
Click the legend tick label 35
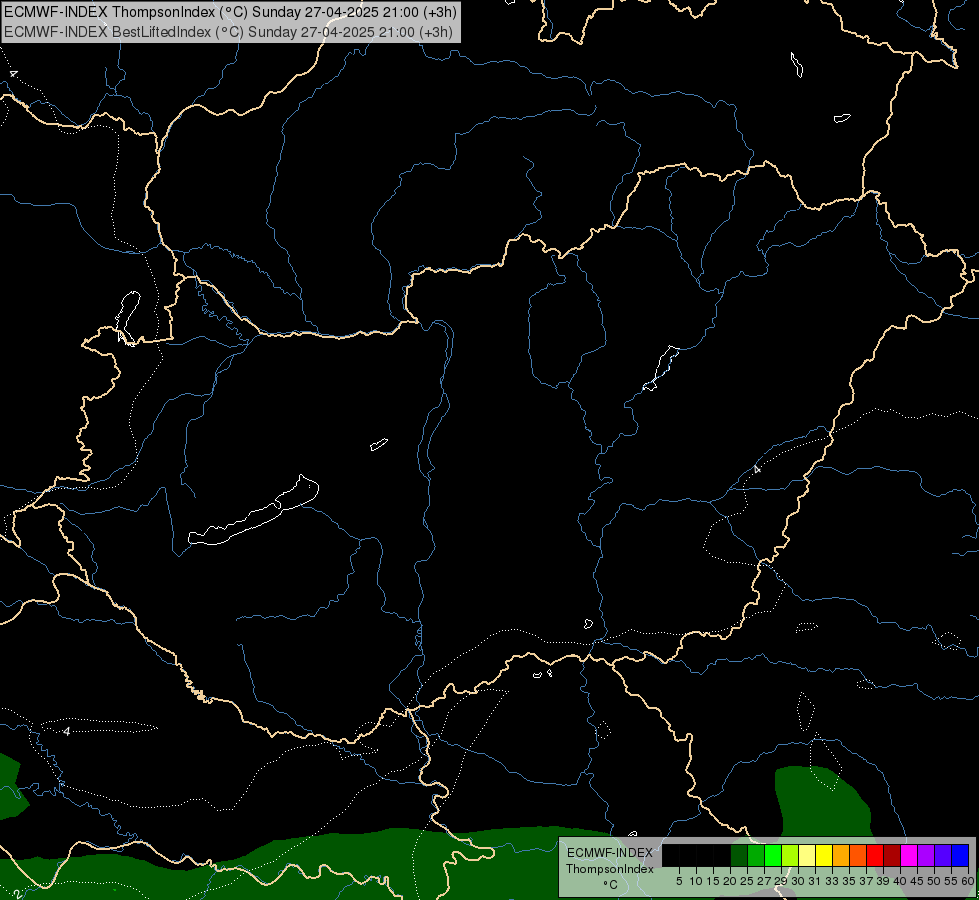point(849,881)
